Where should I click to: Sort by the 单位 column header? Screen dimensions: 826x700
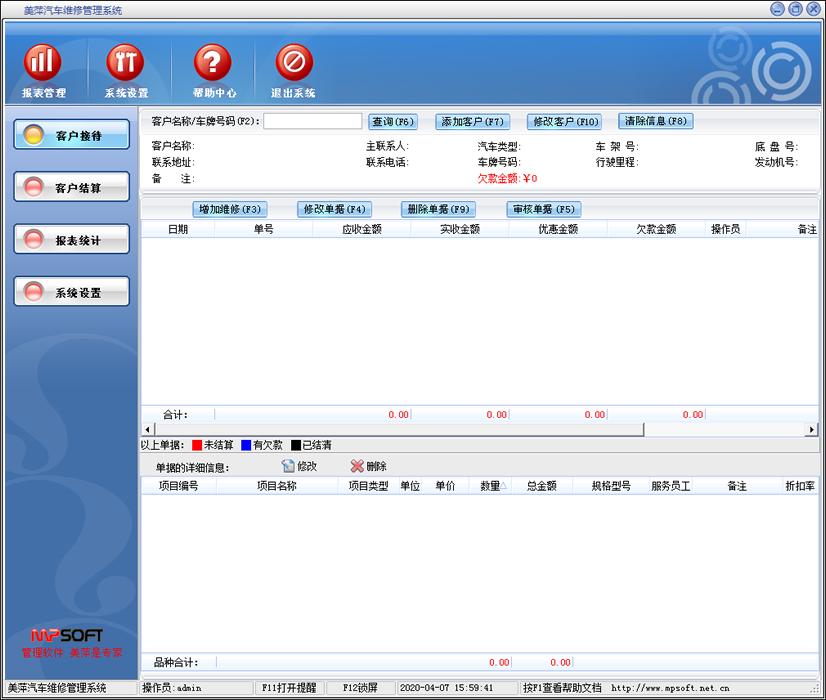(410, 486)
